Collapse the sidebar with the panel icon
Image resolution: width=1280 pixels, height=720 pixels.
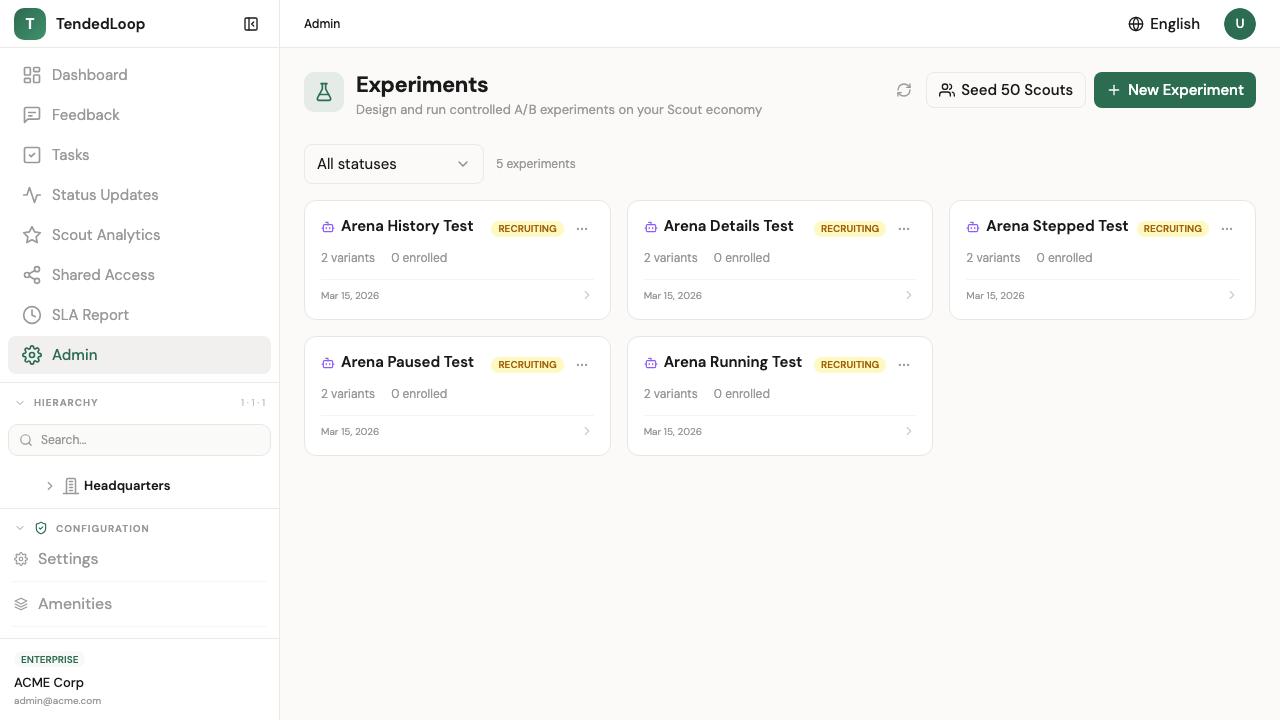pos(251,24)
